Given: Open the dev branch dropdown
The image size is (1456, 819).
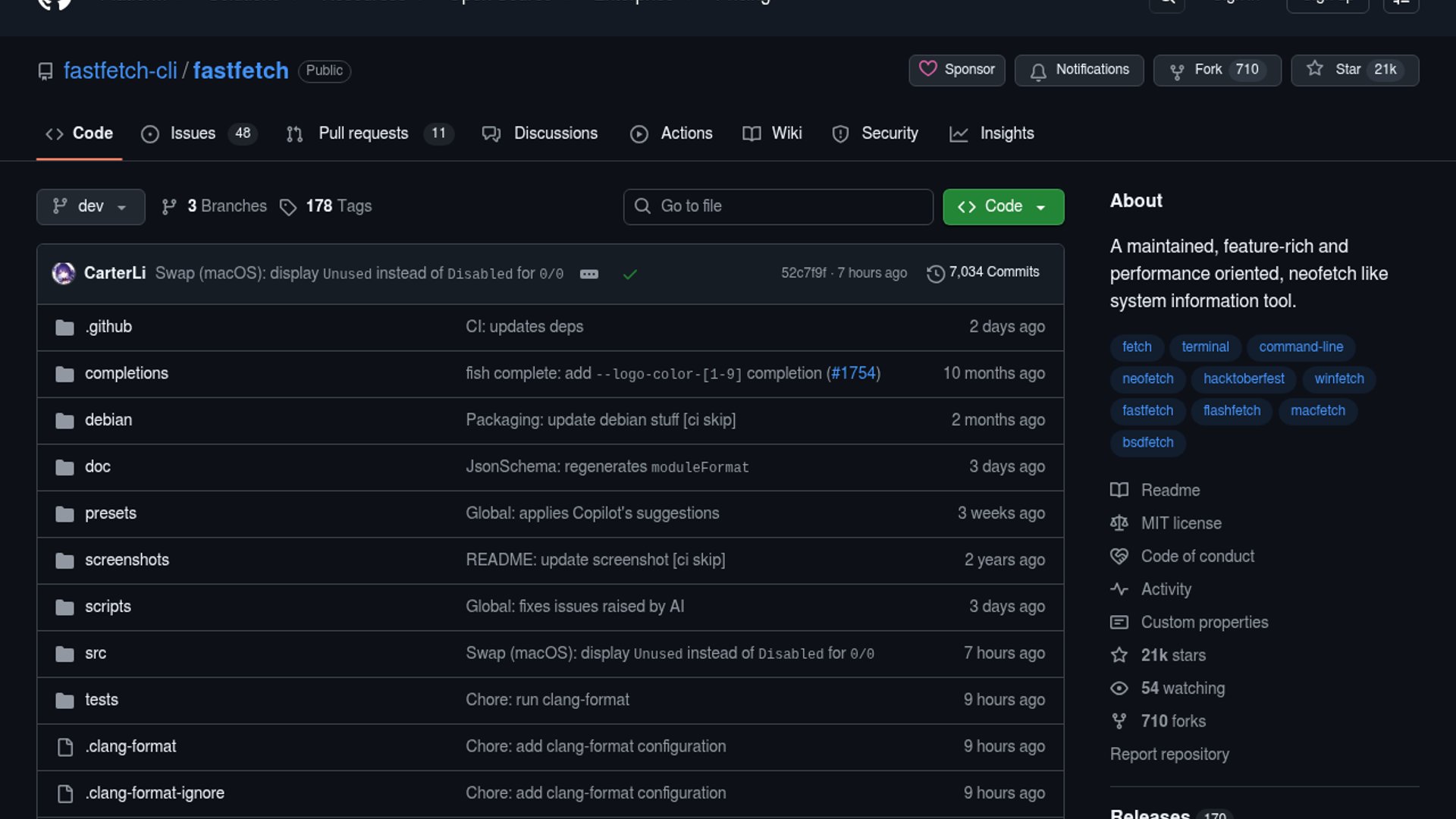Looking at the screenshot, I should 90,206.
